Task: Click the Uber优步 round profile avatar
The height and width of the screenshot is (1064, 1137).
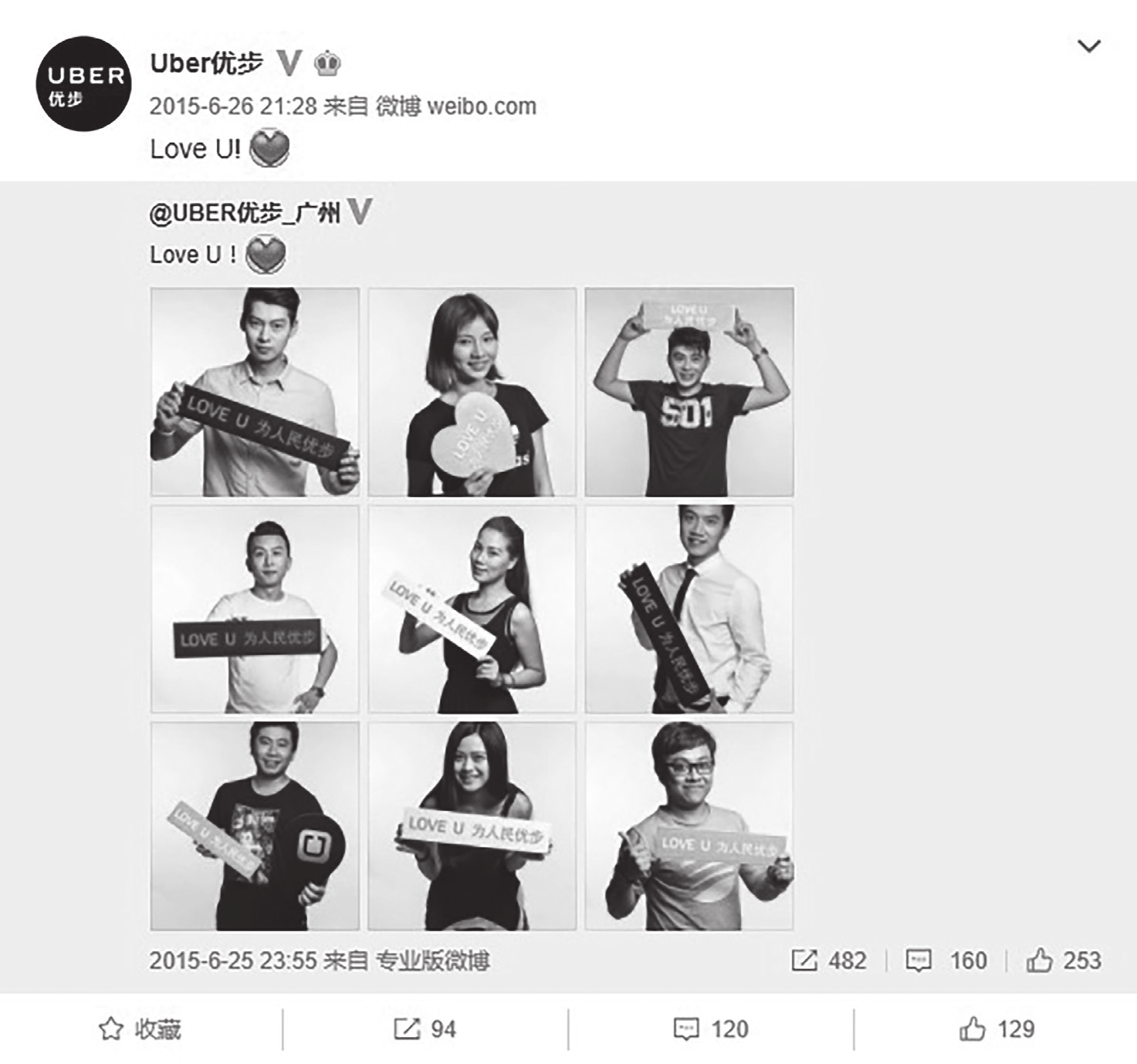Action: pyautogui.click(x=84, y=84)
